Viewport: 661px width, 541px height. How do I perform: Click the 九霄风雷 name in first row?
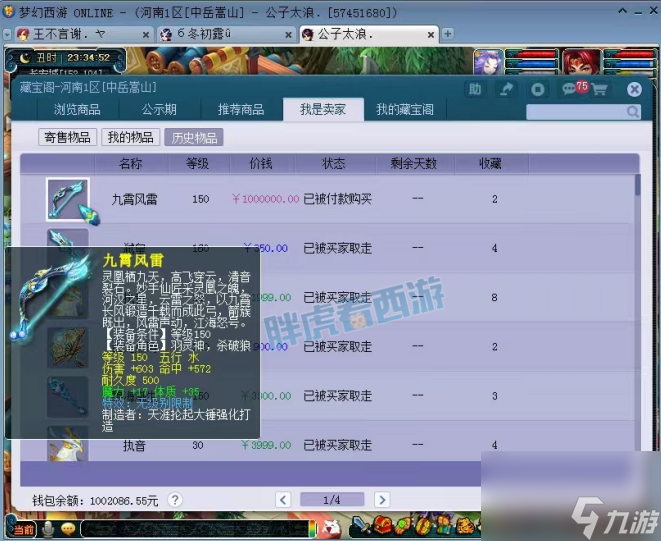(x=134, y=199)
